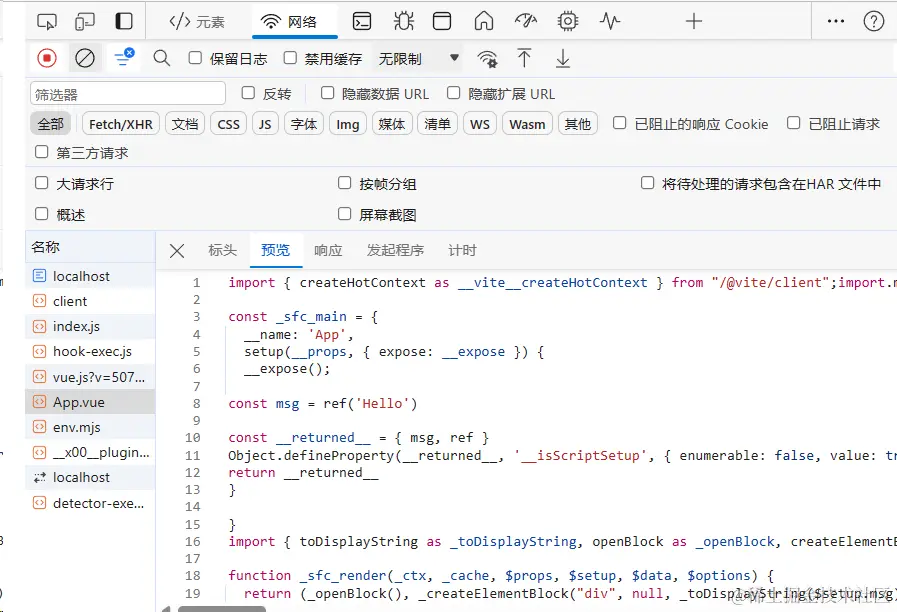Filter requests by WS
This screenshot has height=612, width=897.
[479, 124]
